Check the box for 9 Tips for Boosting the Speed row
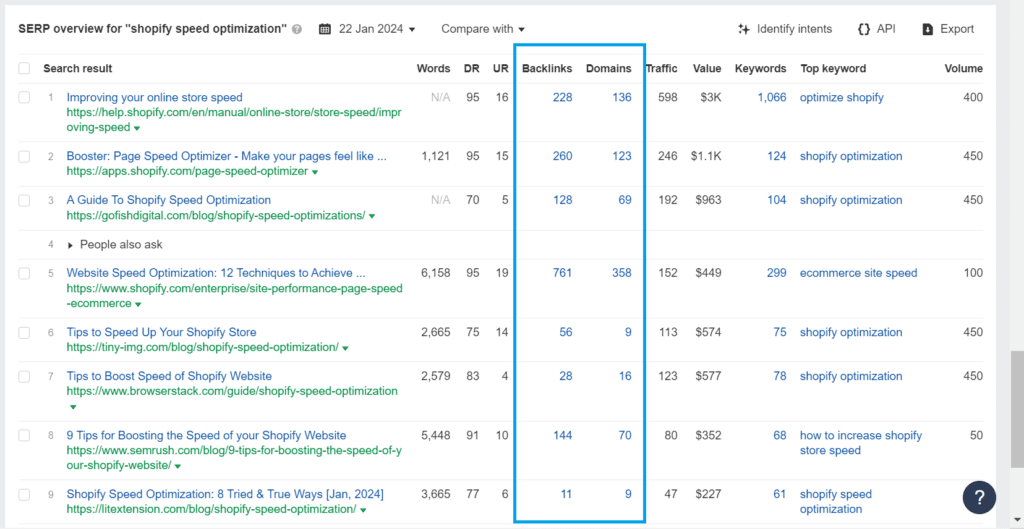This screenshot has height=529, width=1024. 24,435
